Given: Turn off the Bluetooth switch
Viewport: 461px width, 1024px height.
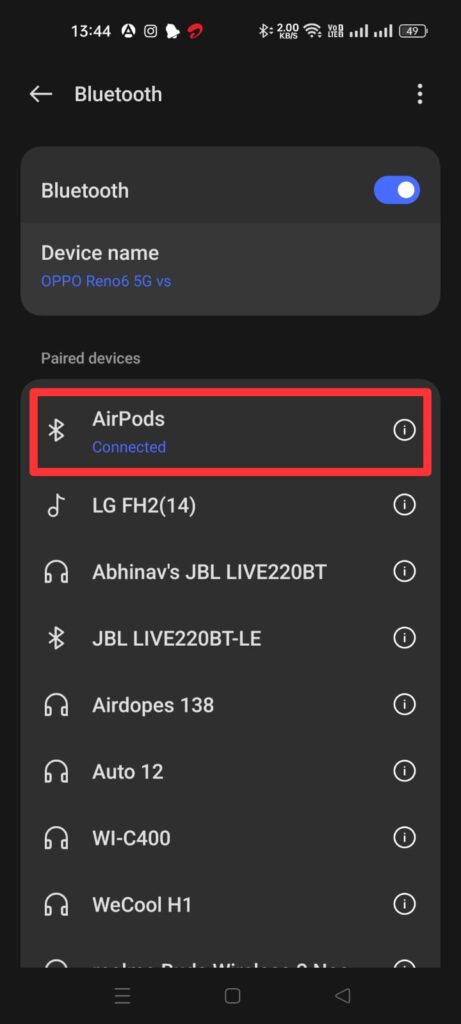Looking at the screenshot, I should click(x=396, y=190).
